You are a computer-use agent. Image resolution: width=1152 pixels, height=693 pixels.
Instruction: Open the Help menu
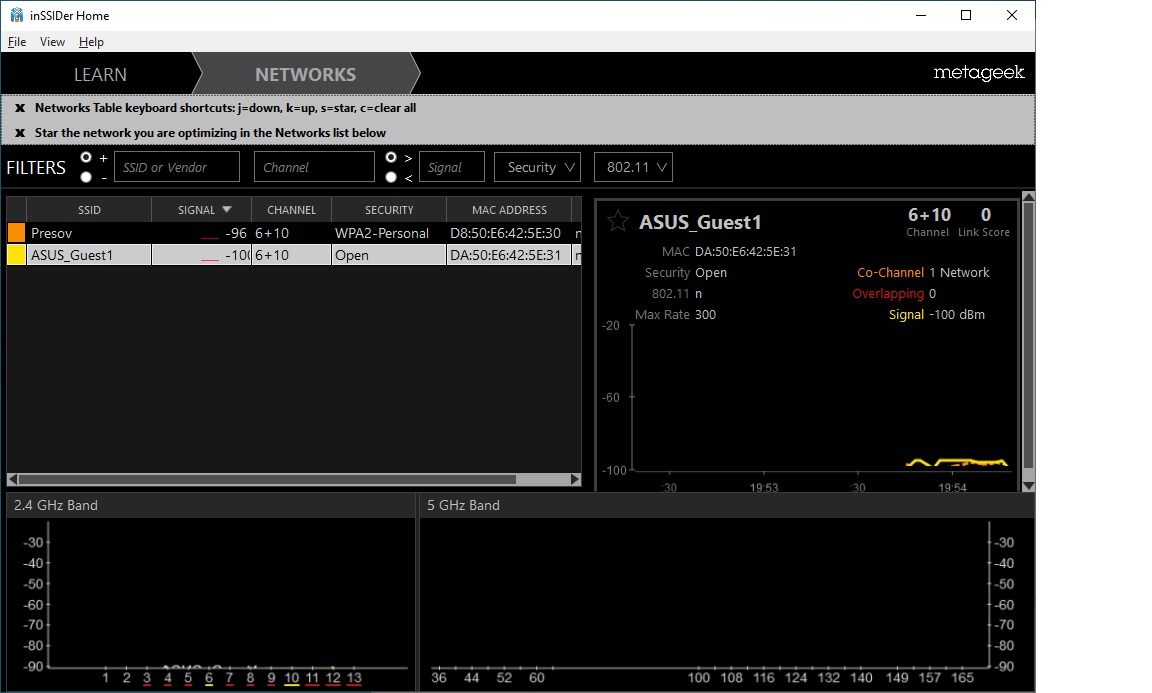91,42
